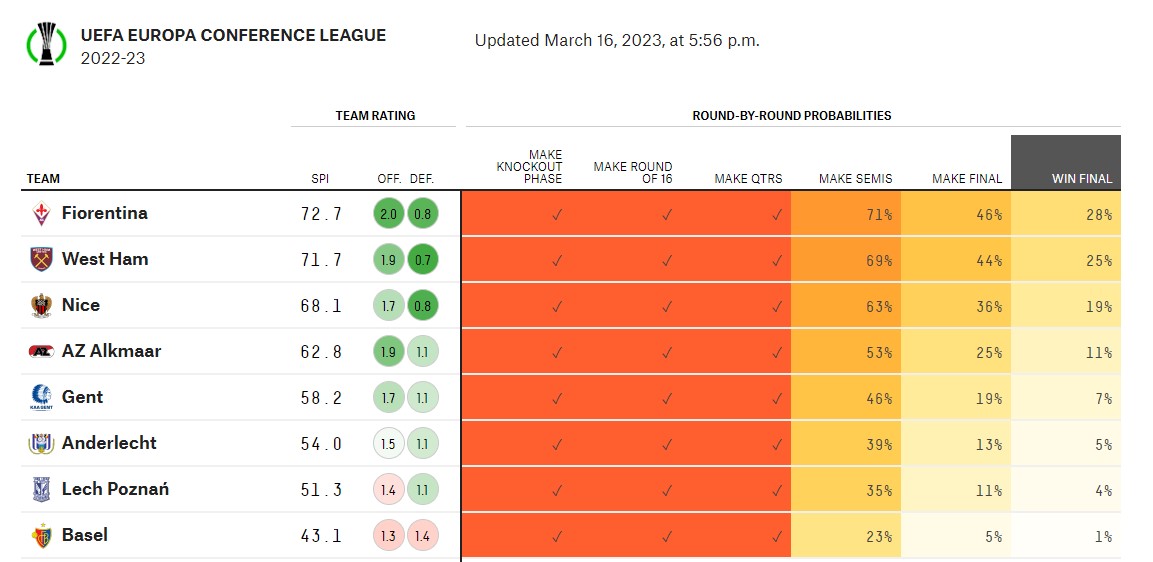The width and height of the screenshot is (1153, 562).
Task: Click the AZ Alkmaar club crest
Action: pyautogui.click(x=41, y=351)
